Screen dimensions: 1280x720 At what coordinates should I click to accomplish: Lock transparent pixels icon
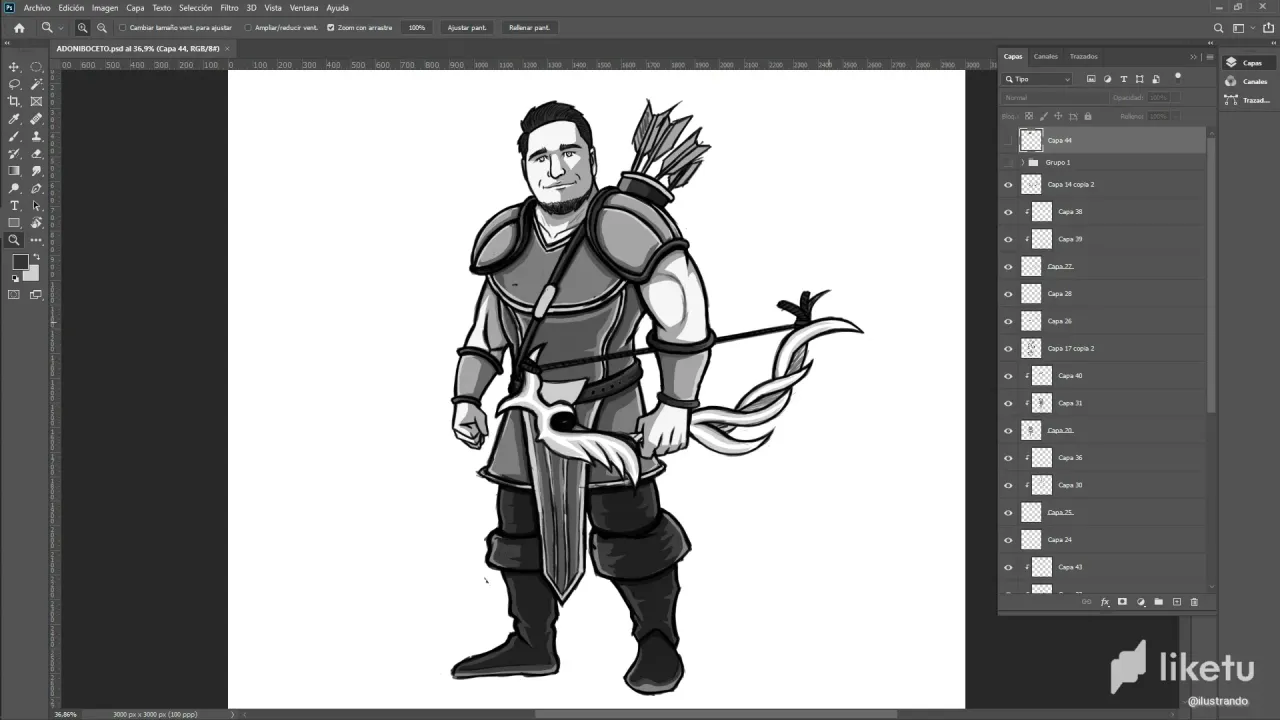pos(1029,116)
